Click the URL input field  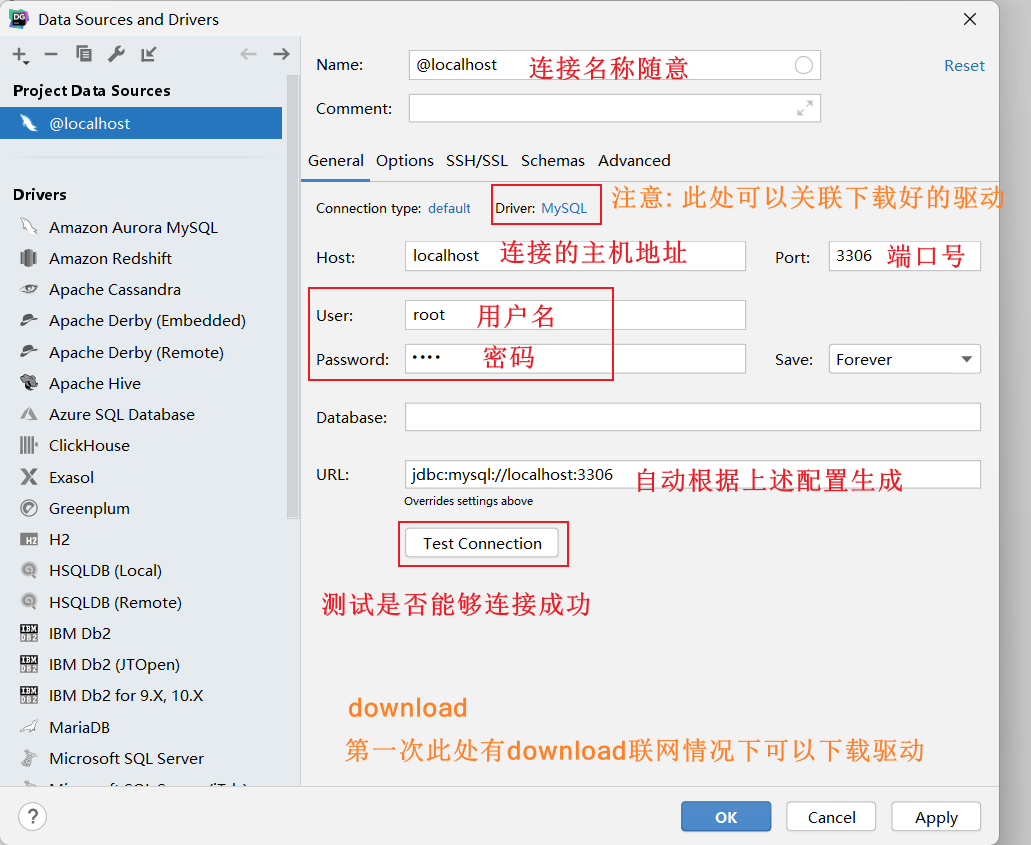pyautogui.click(x=692, y=474)
